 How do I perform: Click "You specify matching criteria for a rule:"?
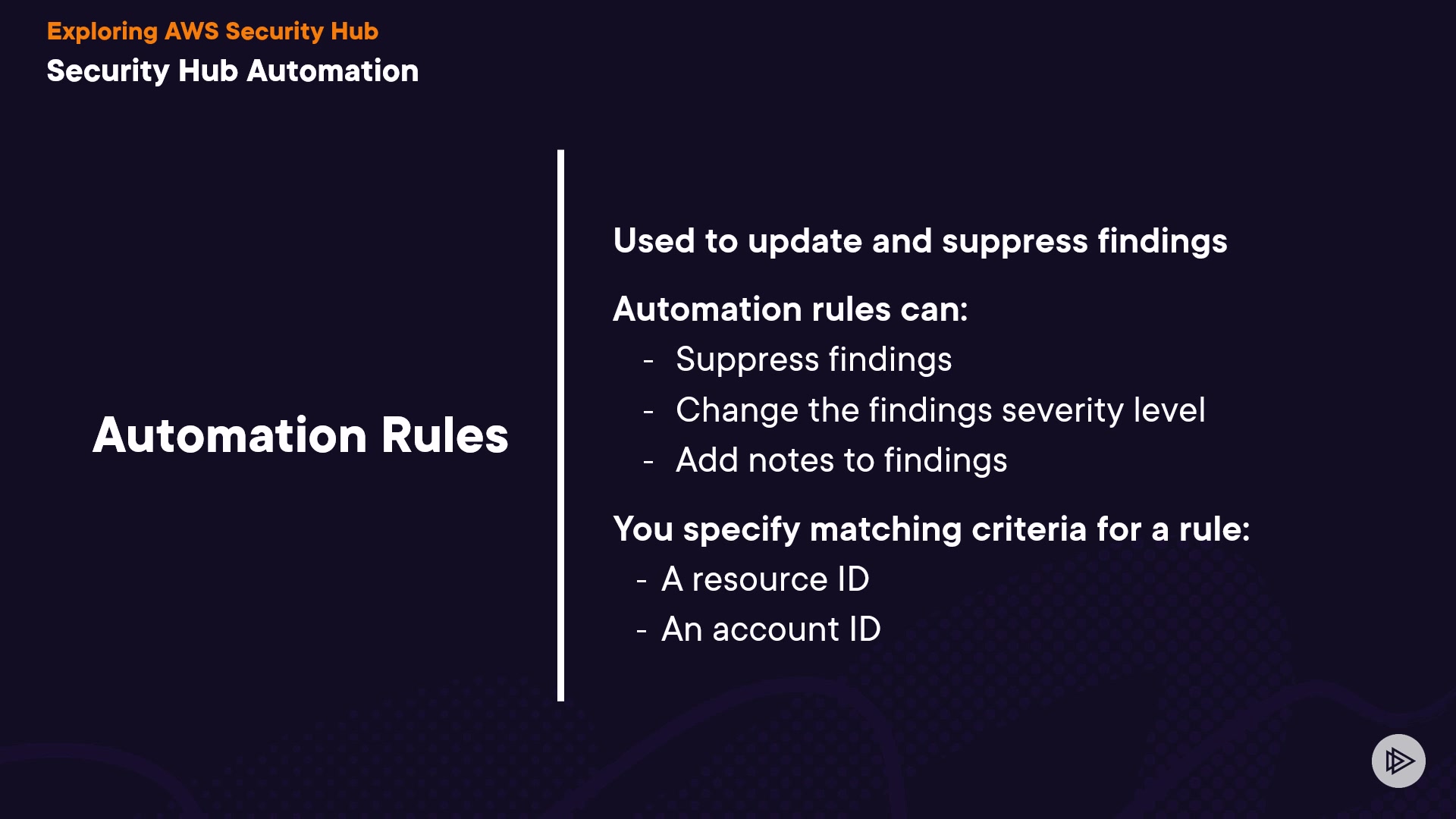click(931, 529)
